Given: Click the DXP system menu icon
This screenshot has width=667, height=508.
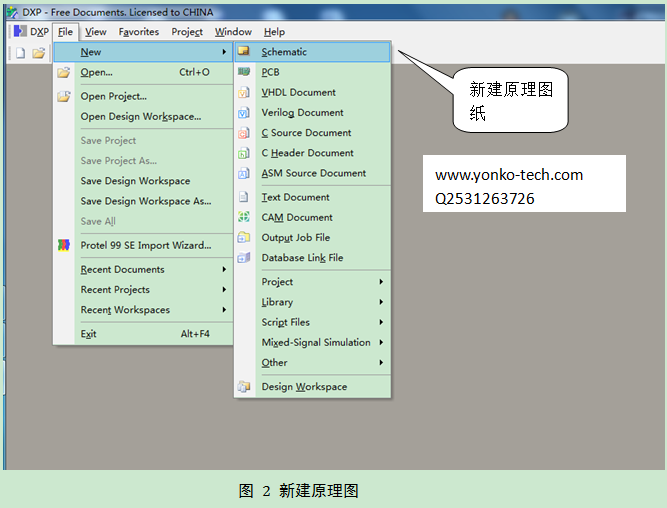Looking at the screenshot, I should (x=20, y=31).
